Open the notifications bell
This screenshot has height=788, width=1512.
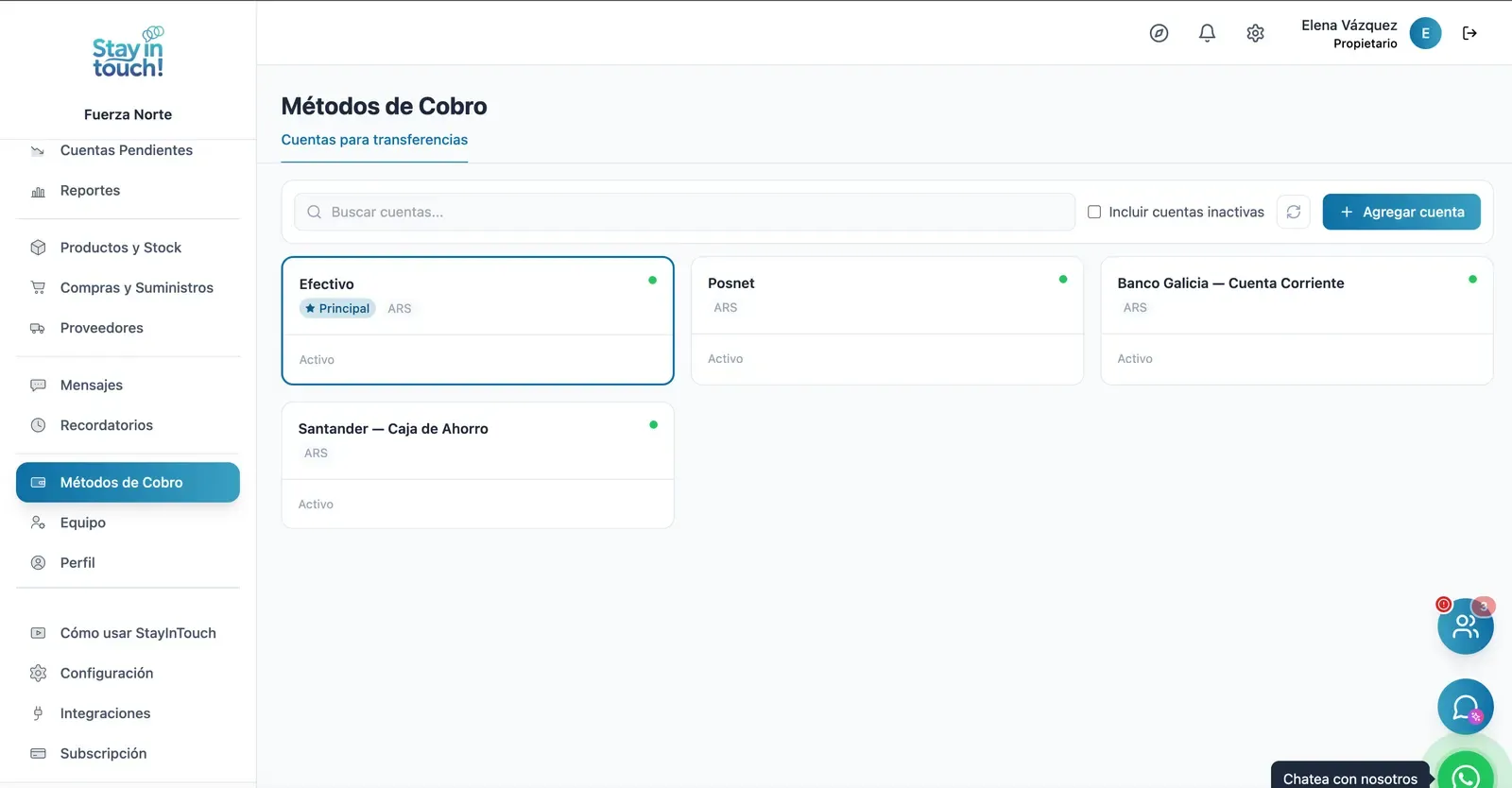[x=1207, y=33]
